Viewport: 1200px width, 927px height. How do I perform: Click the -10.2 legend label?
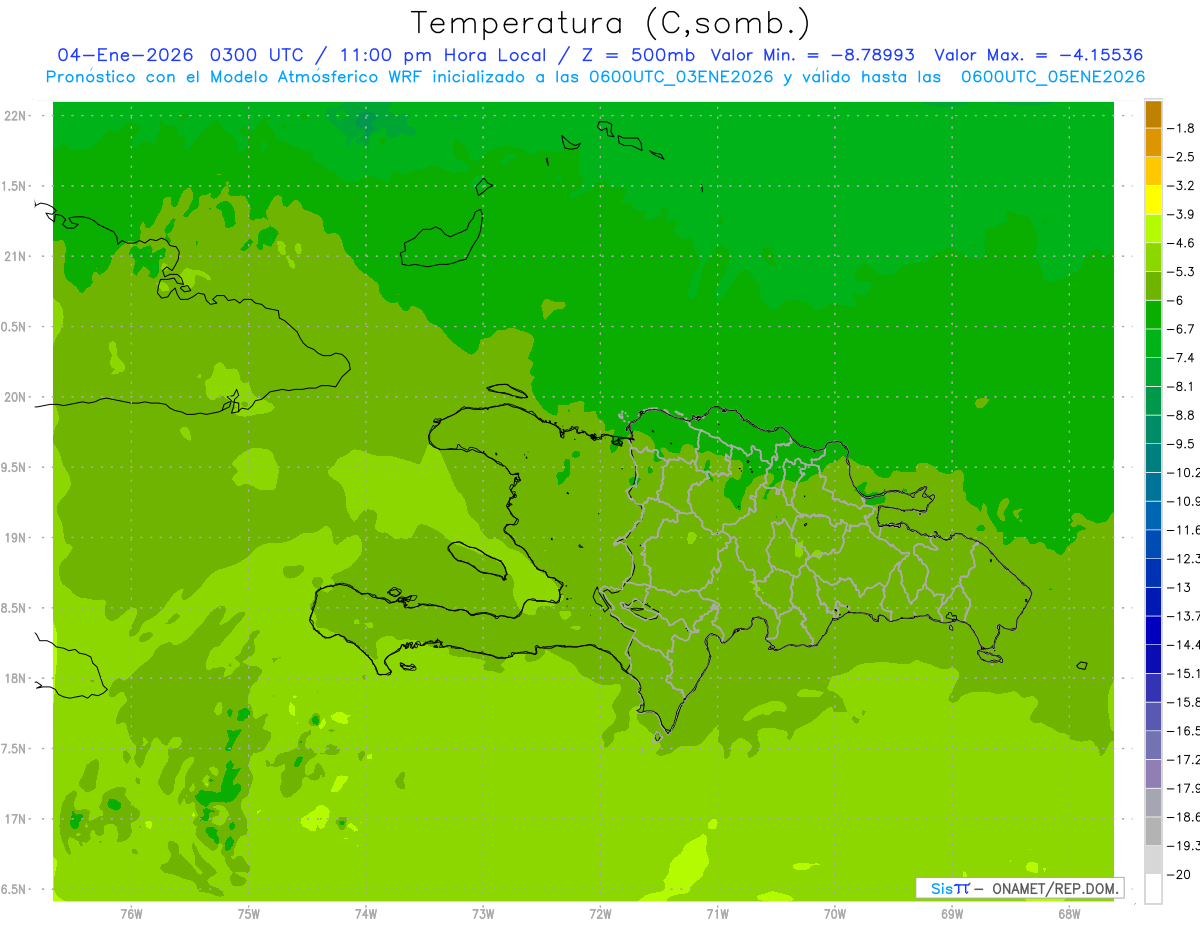pyautogui.click(x=1187, y=472)
